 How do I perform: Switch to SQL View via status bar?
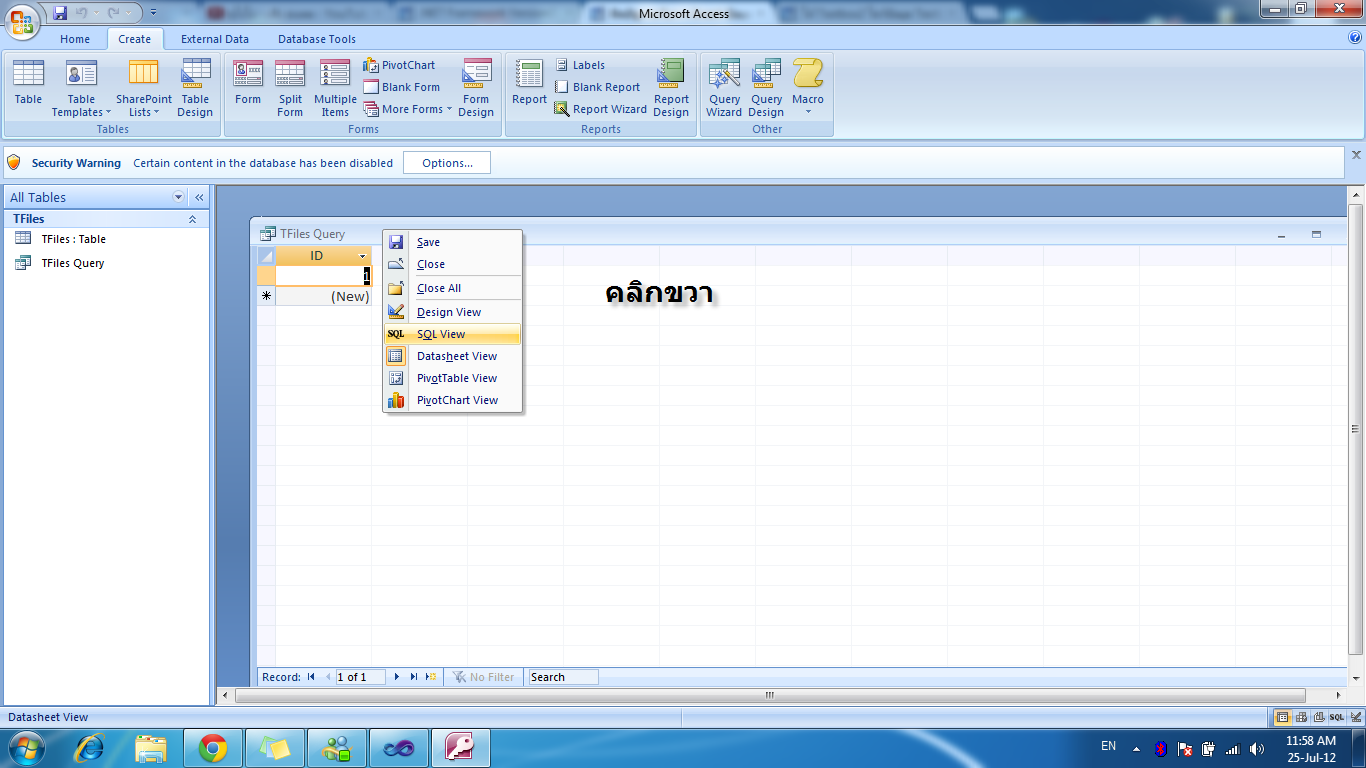1337,717
